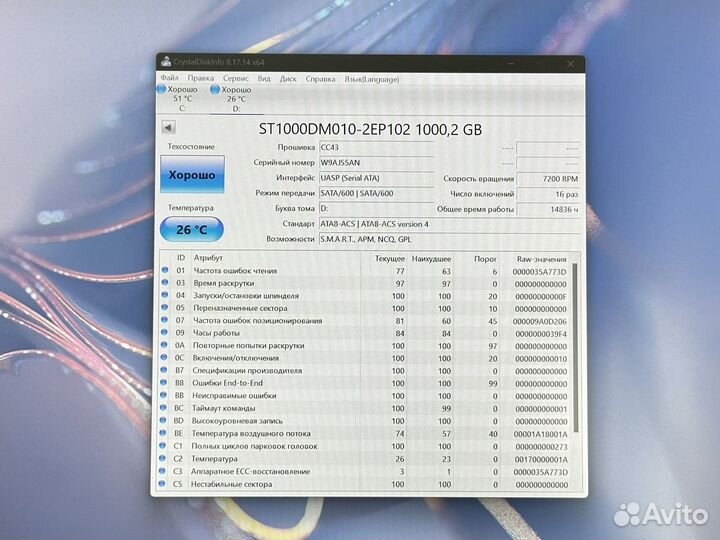This screenshot has height=540, width=720.
Task: Click status icon for Время раскрутки row
Action: (x=165, y=283)
